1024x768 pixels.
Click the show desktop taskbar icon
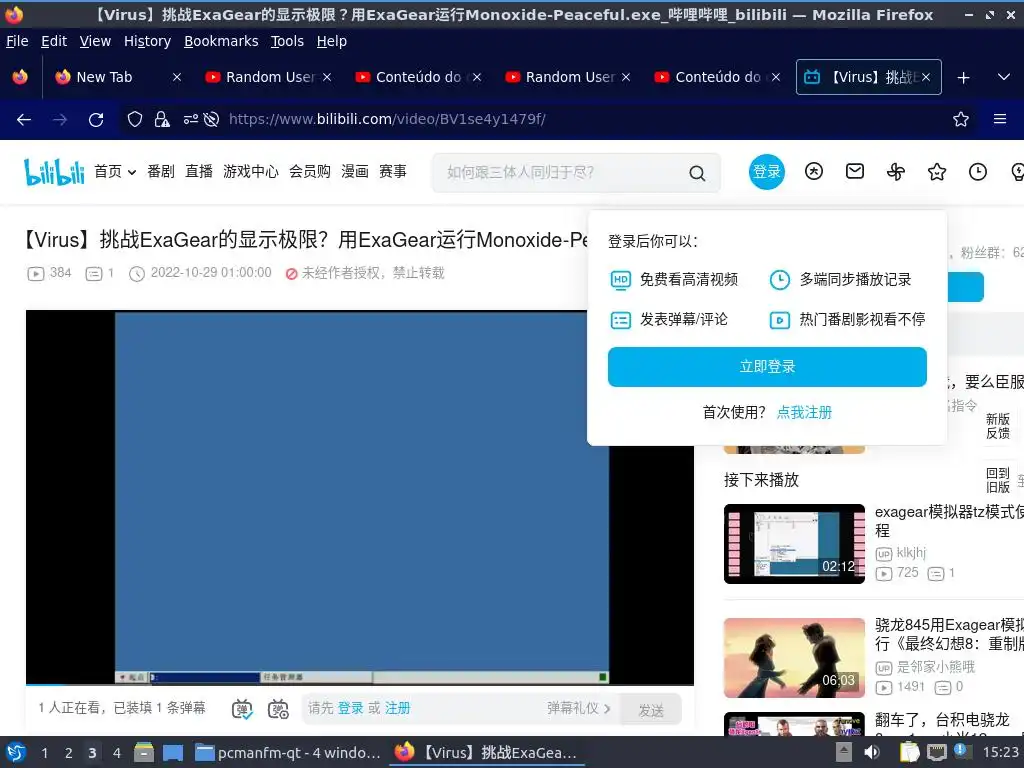[173, 753]
